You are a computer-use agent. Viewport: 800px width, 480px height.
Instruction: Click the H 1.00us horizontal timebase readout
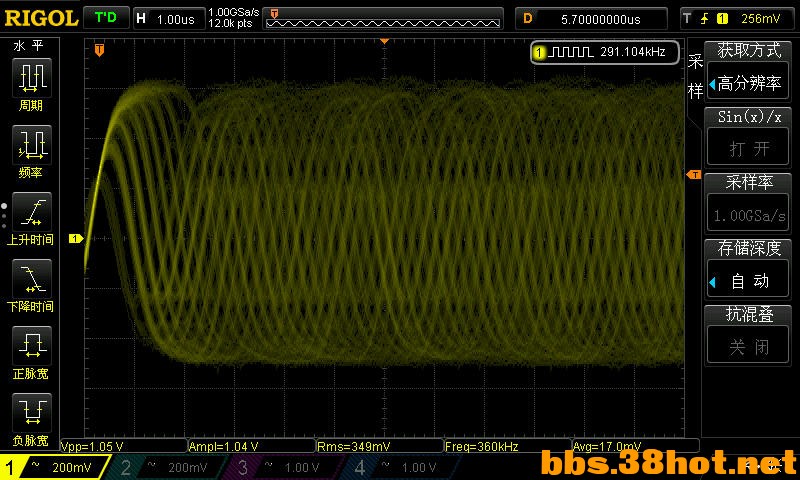[x=168, y=19]
